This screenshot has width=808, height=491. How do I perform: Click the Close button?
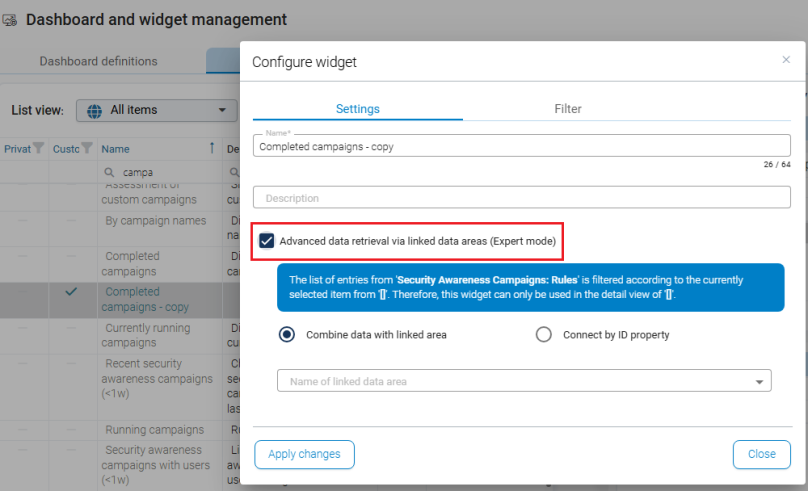click(x=761, y=454)
